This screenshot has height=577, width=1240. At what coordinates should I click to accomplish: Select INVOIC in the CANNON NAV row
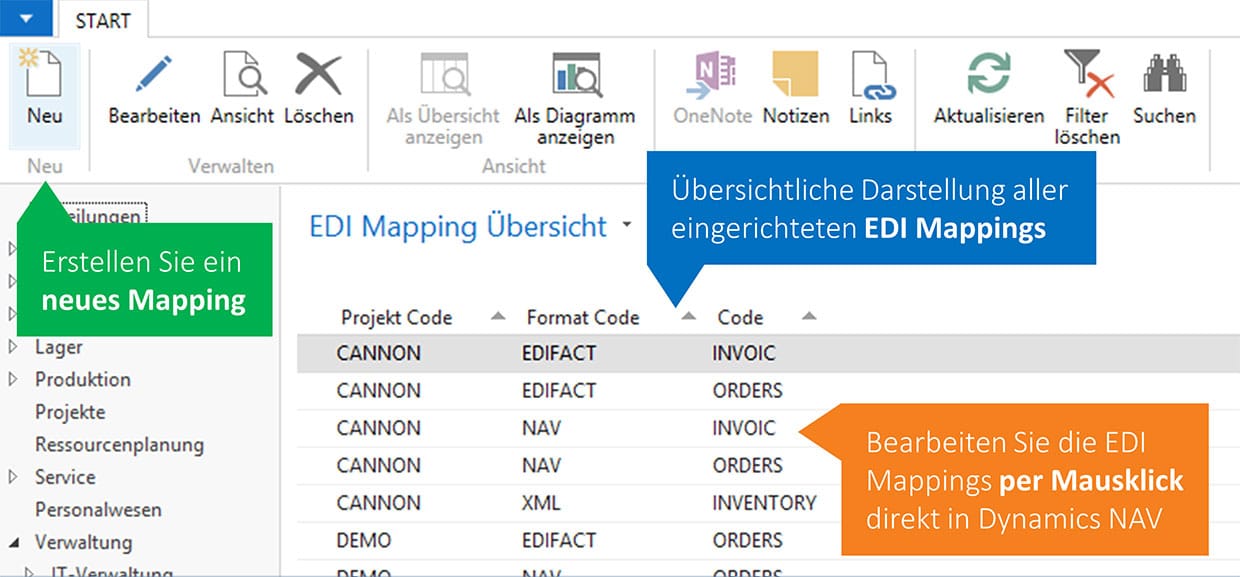[744, 428]
